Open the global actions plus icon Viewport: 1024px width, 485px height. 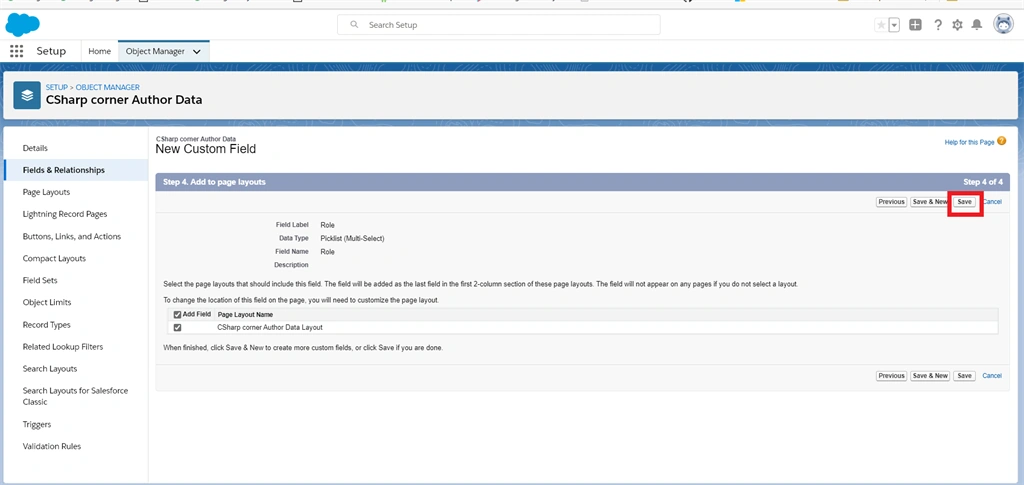(x=916, y=25)
